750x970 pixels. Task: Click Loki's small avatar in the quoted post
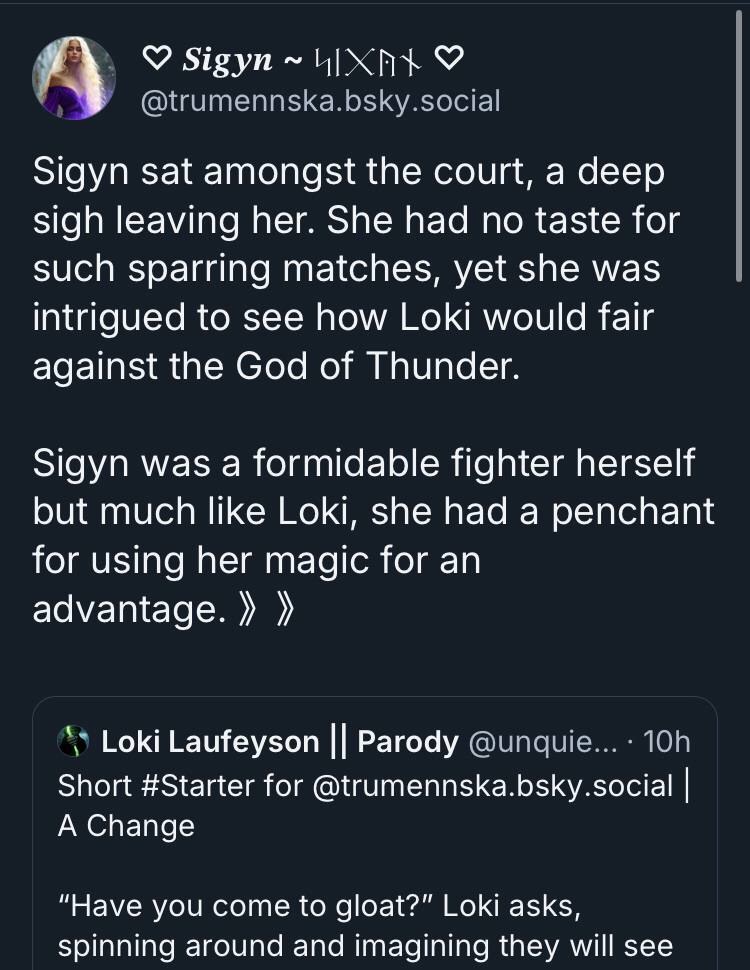(74, 742)
